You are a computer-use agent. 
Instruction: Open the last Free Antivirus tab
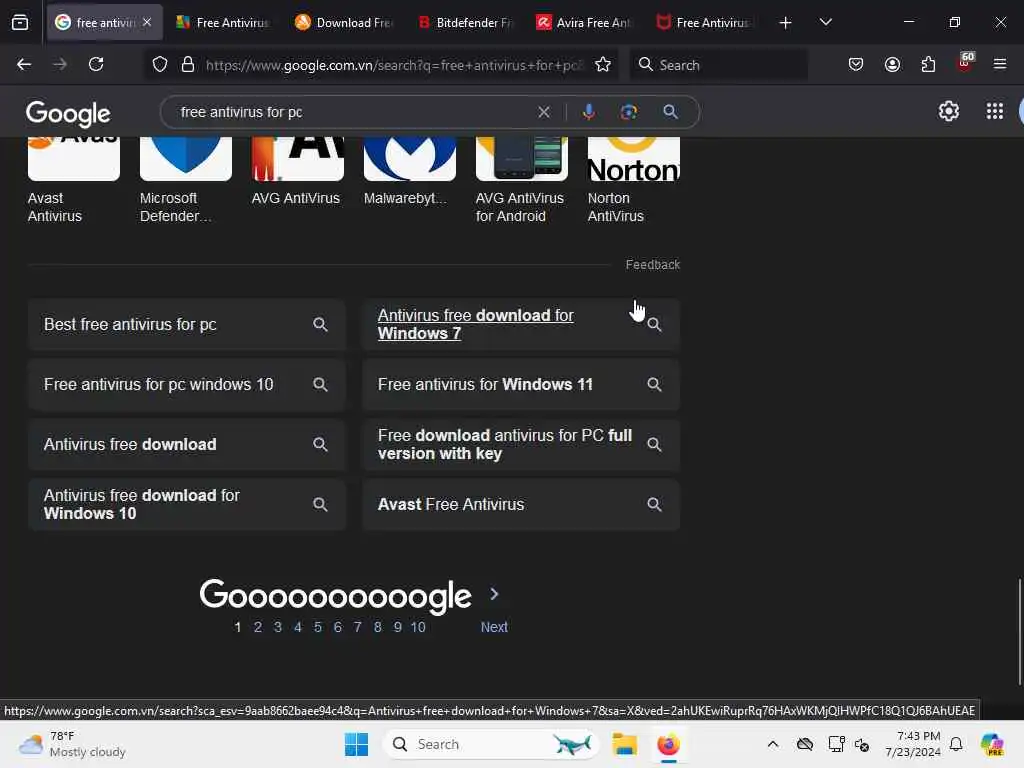(704, 22)
